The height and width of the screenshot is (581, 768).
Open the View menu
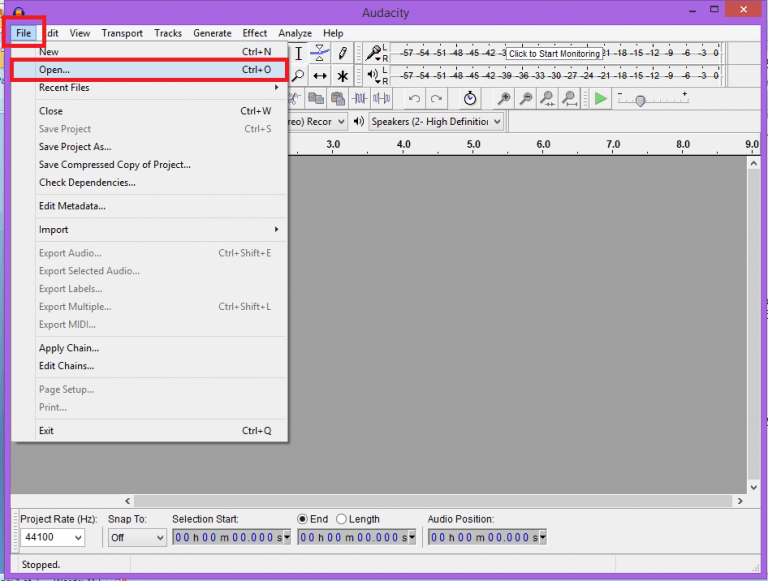coord(79,33)
